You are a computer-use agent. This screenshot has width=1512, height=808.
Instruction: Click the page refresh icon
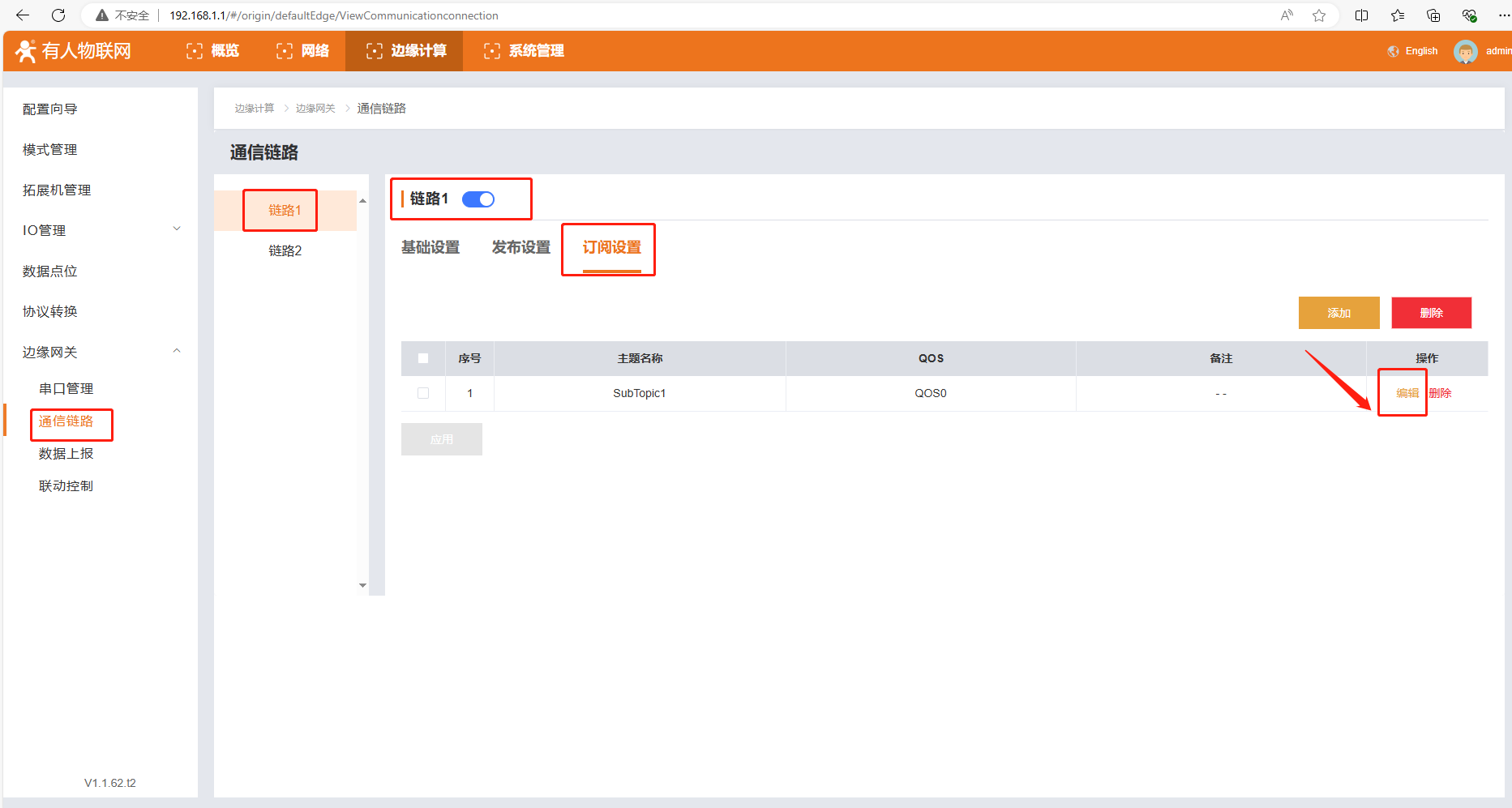point(58,15)
